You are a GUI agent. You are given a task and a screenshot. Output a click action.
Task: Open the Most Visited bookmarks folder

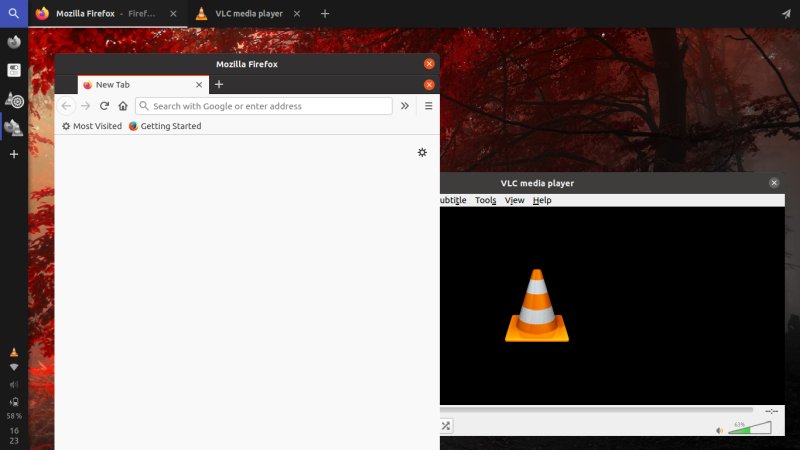coord(92,126)
